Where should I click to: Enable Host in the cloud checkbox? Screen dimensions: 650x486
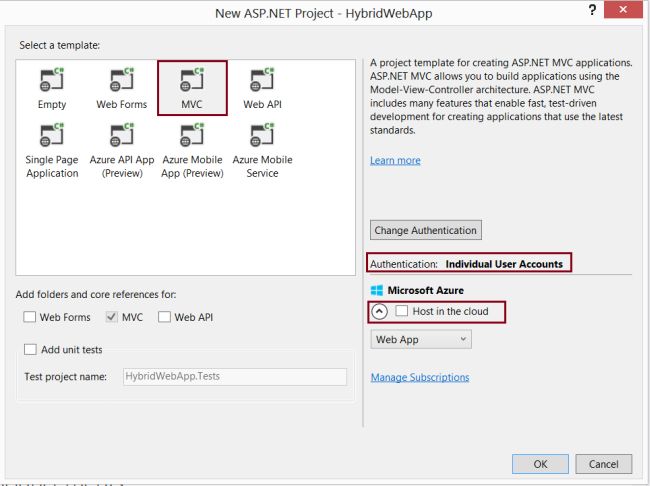(x=402, y=311)
